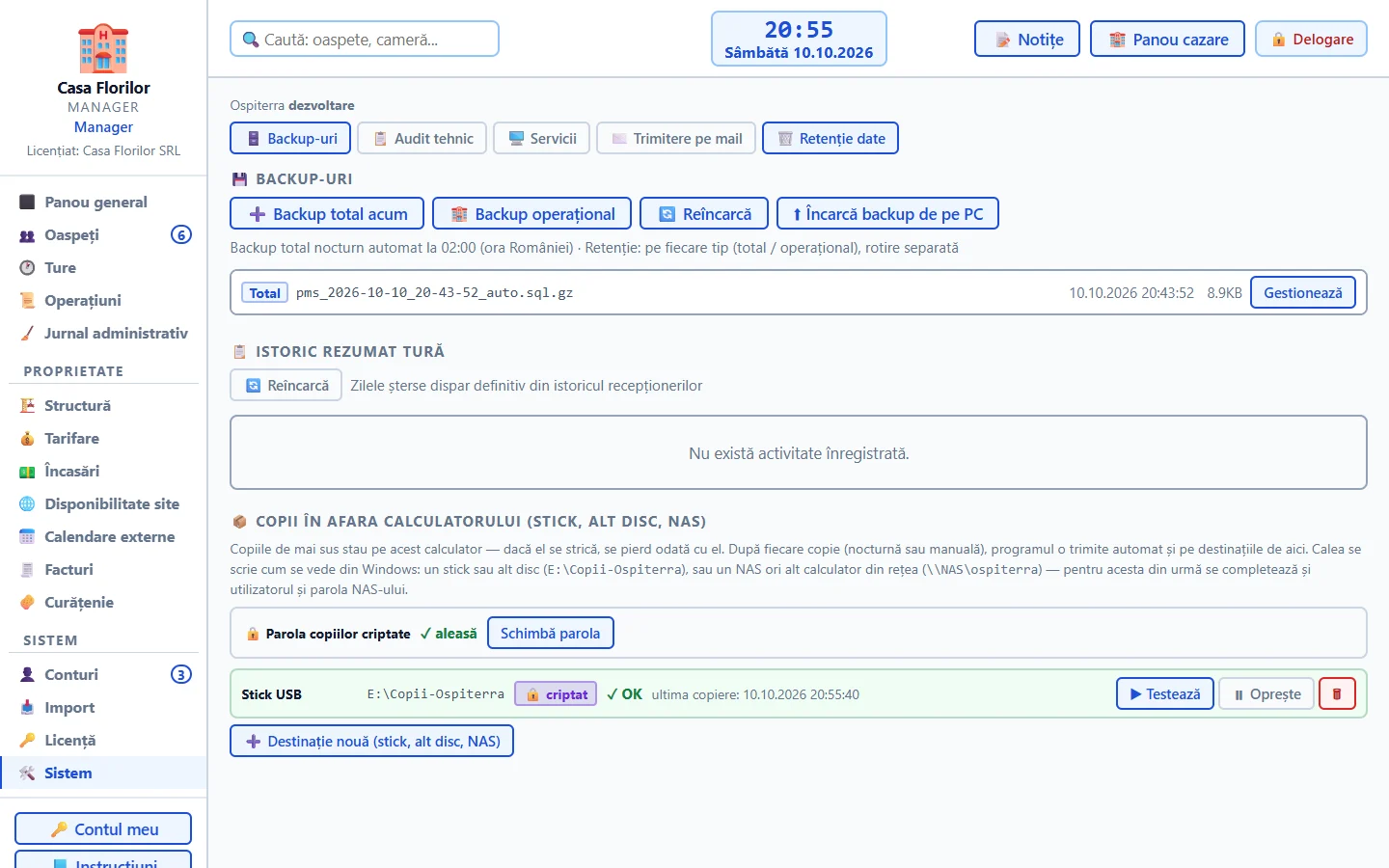Click the package icon beside COPII ÎN AFARA heading
Screen dimensions: 1389x868
coord(240,521)
